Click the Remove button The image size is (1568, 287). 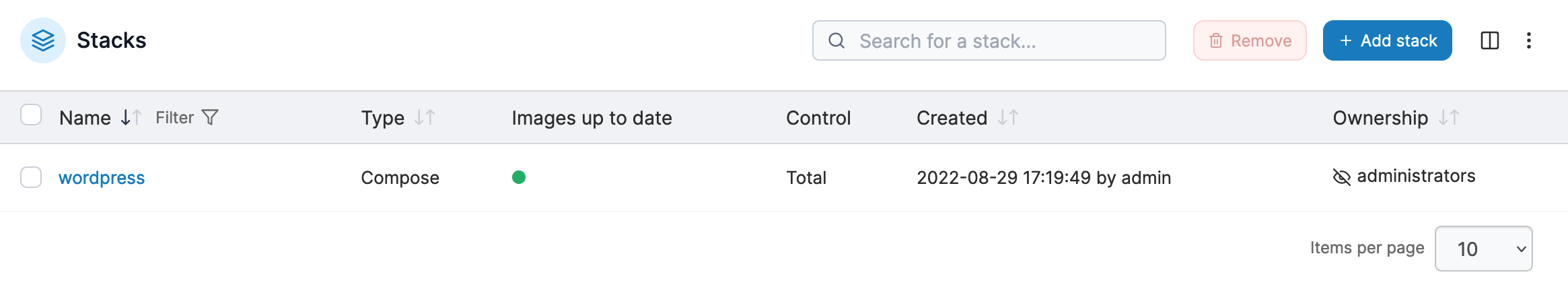tap(1250, 40)
